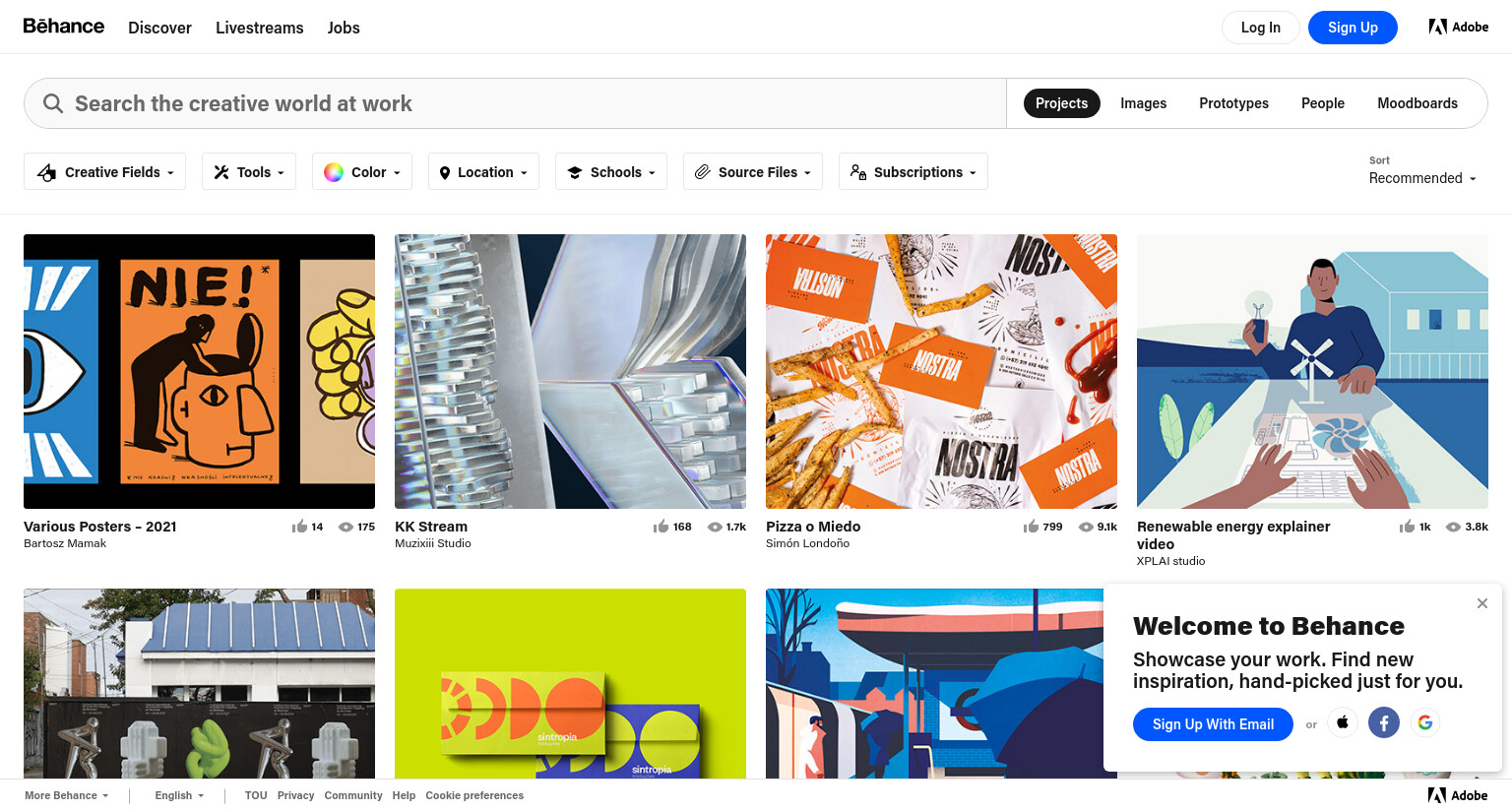Switch to the Prototypes tab
This screenshot has width=1512, height=811.
[1233, 103]
